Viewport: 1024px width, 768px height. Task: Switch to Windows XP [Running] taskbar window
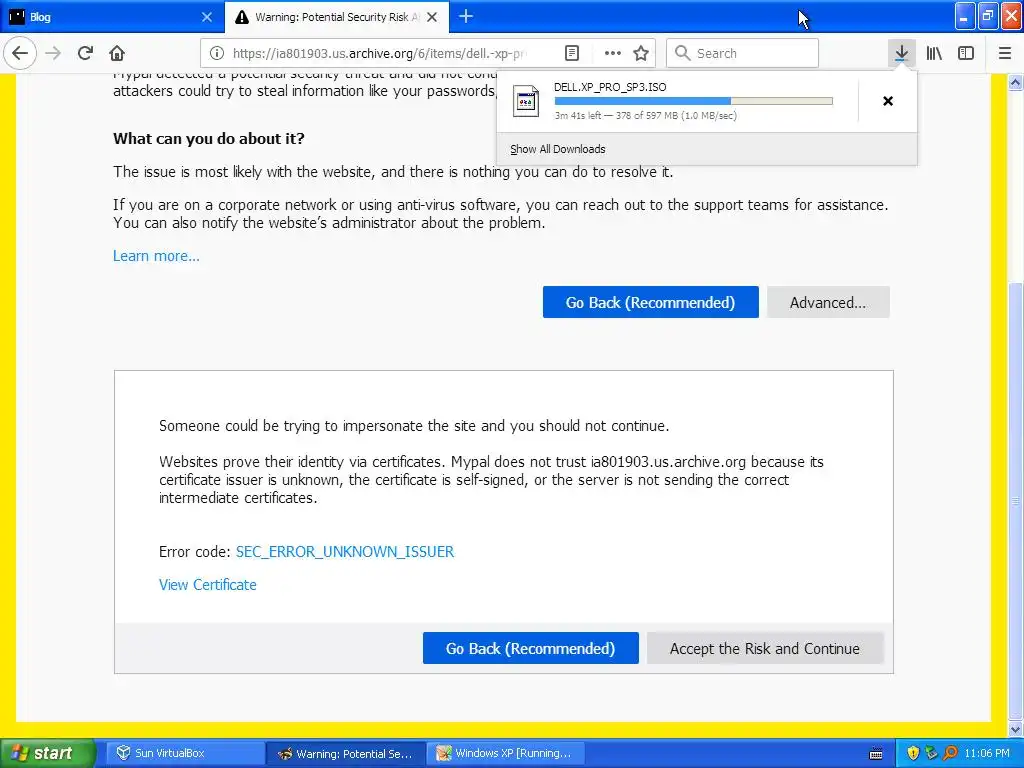pos(505,753)
